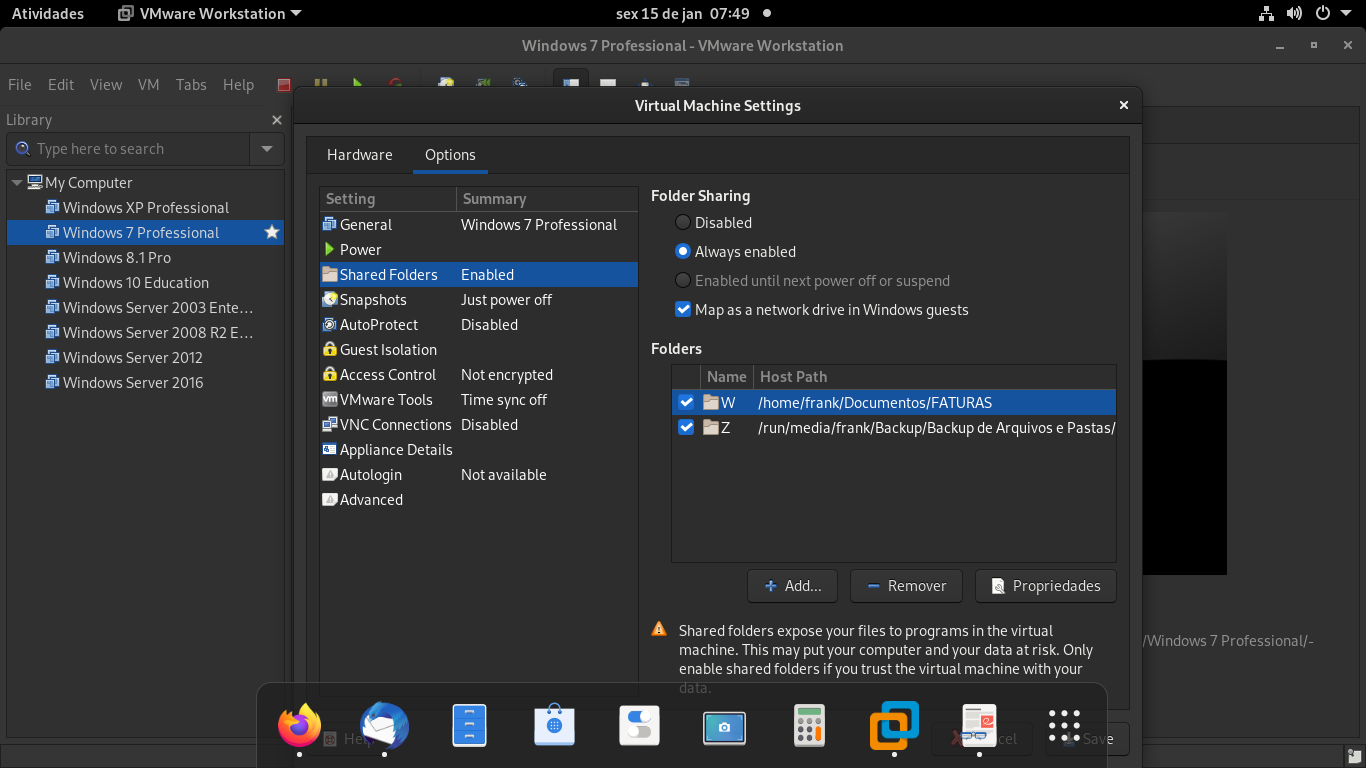The image size is (1366, 768).
Task: Switch to the Hardware tab
Action: pyautogui.click(x=360, y=155)
